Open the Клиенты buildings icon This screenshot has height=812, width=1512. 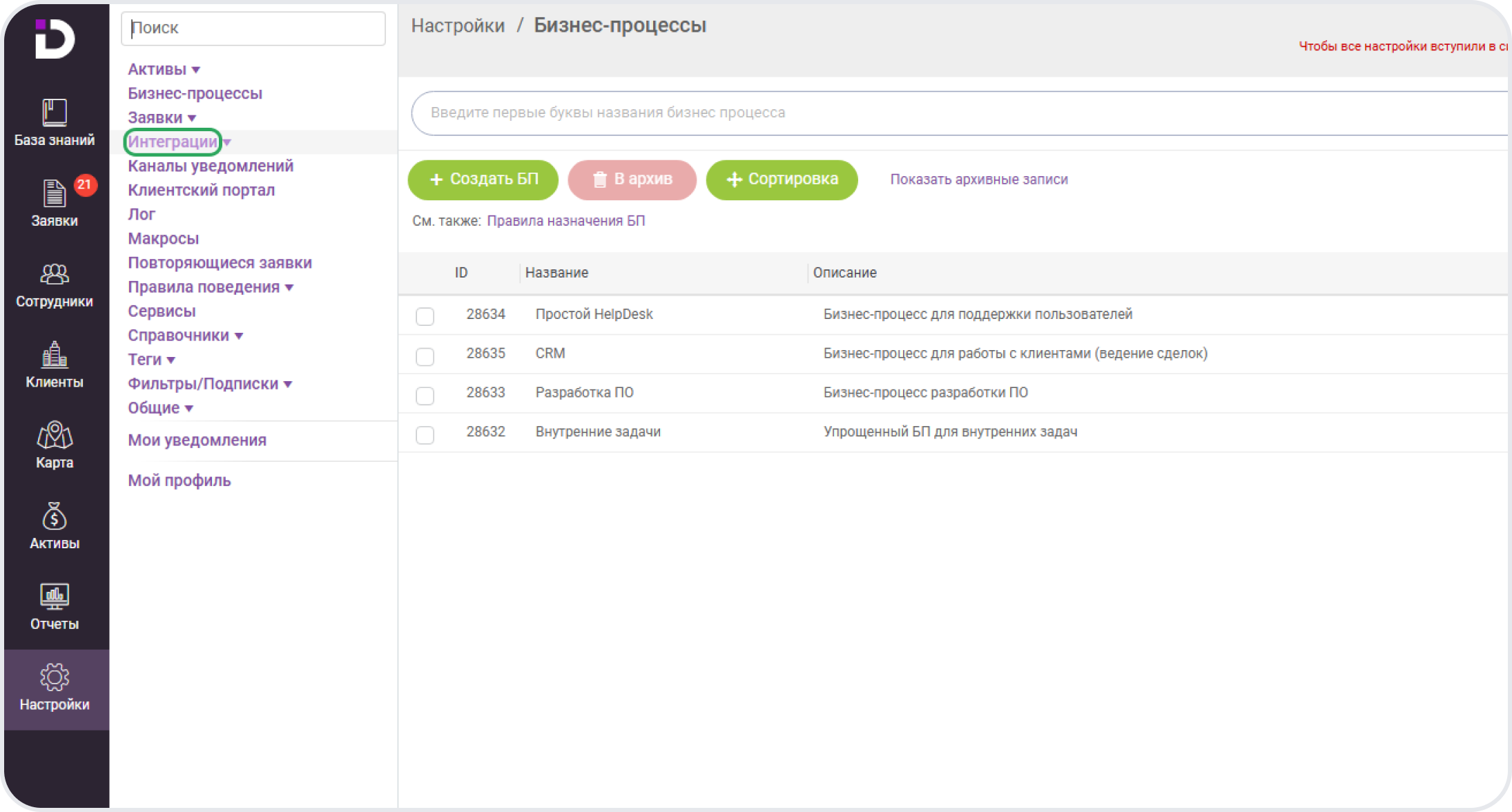pos(55,356)
